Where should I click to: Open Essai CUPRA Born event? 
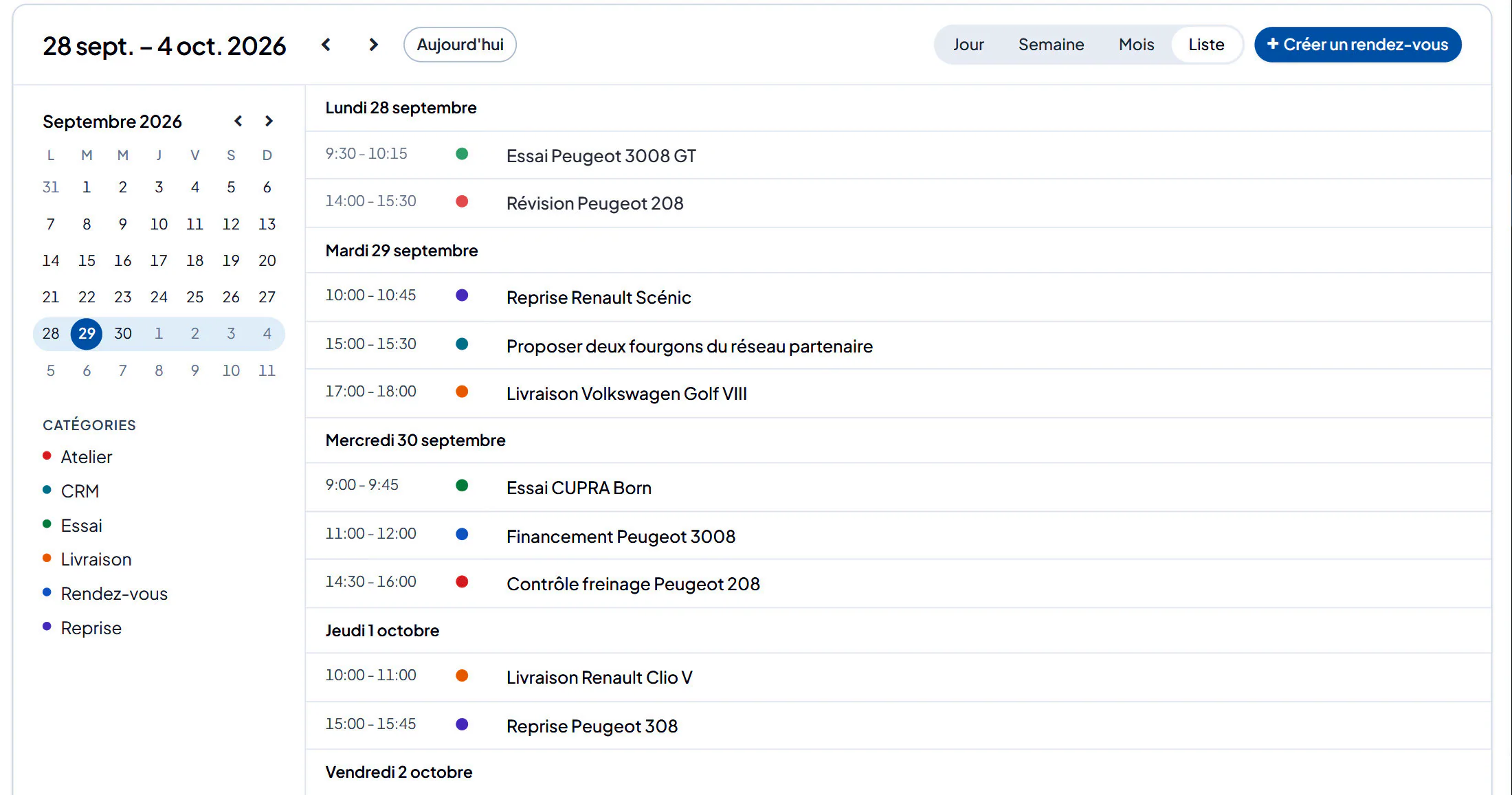tap(898, 487)
